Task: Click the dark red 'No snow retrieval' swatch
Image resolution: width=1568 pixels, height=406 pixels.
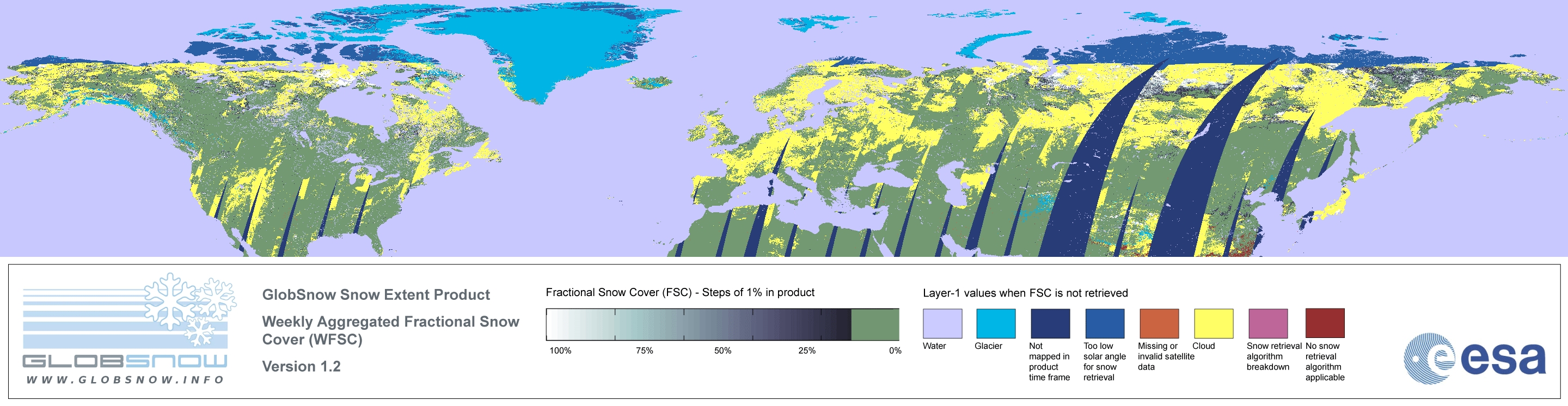Action: 1325,323
